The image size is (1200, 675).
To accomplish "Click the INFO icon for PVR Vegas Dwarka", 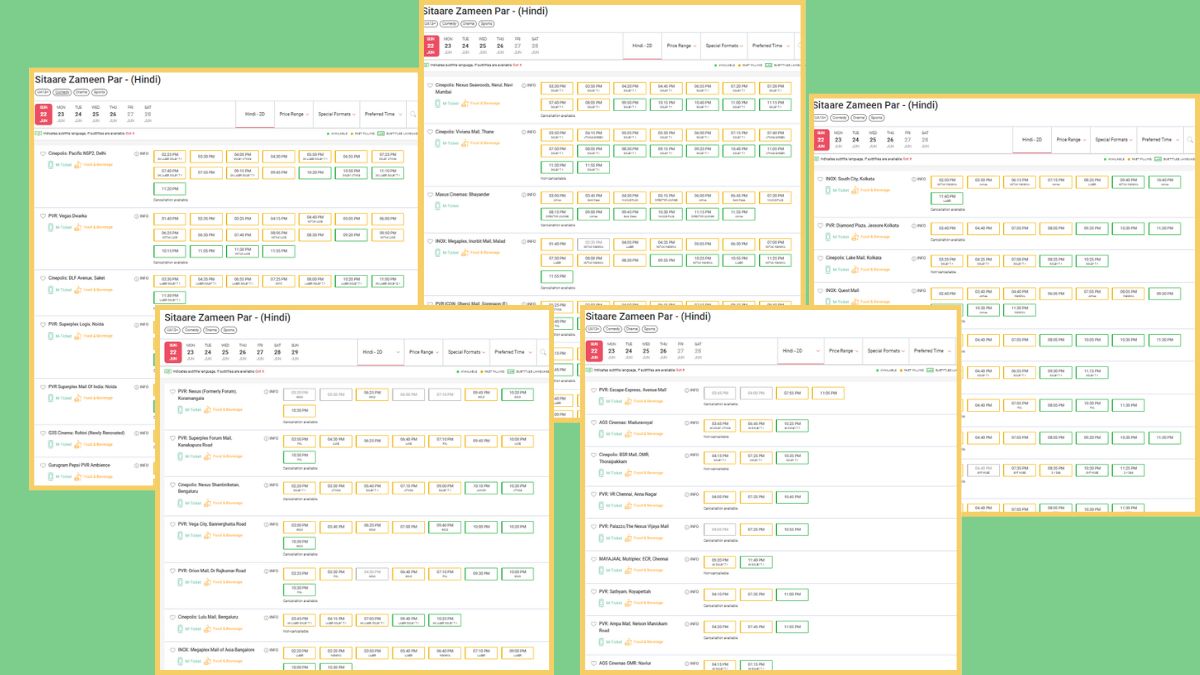I will [x=135, y=215].
